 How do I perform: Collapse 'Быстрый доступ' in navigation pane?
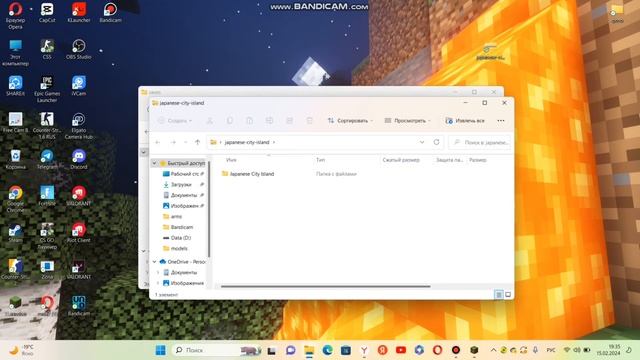(154, 163)
